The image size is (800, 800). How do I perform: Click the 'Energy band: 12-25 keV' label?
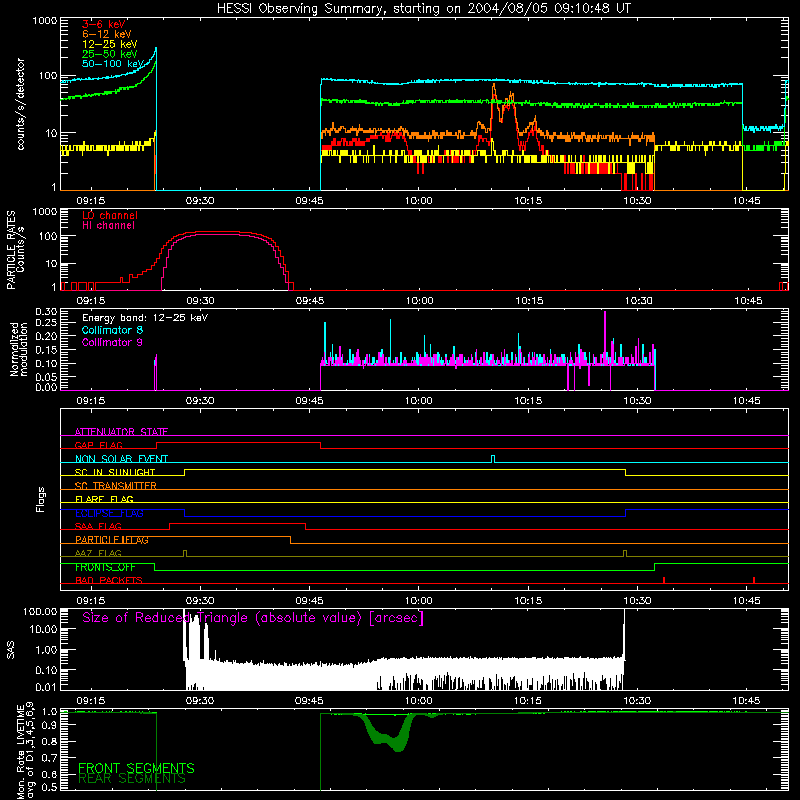[x=145, y=318]
